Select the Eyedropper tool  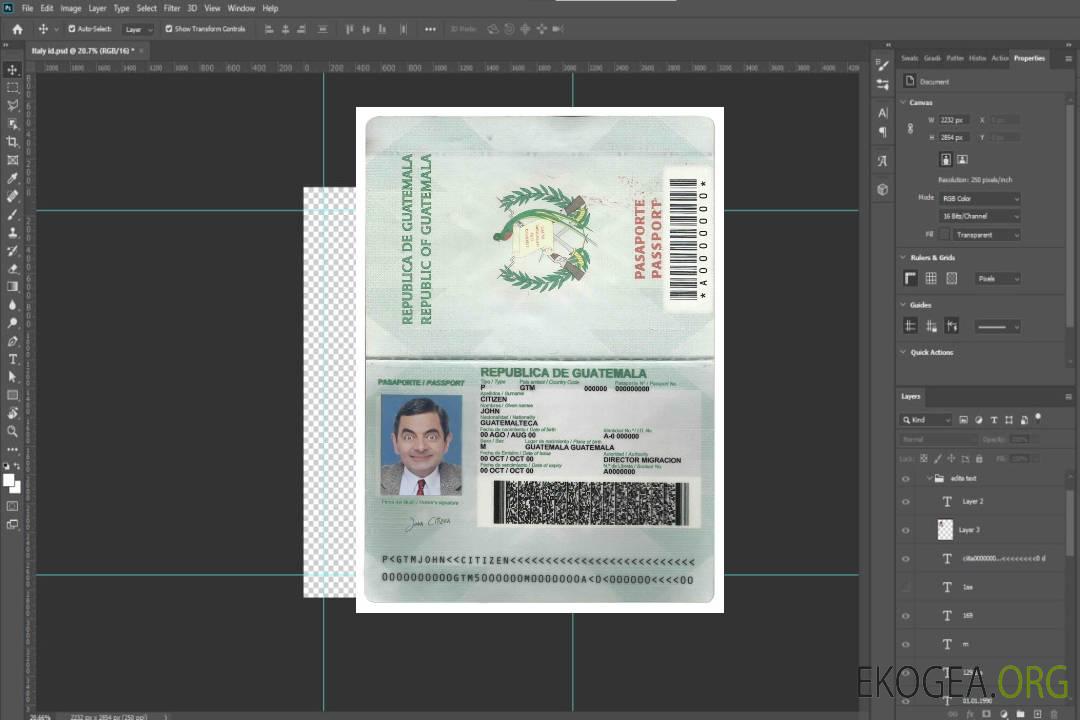click(12, 178)
